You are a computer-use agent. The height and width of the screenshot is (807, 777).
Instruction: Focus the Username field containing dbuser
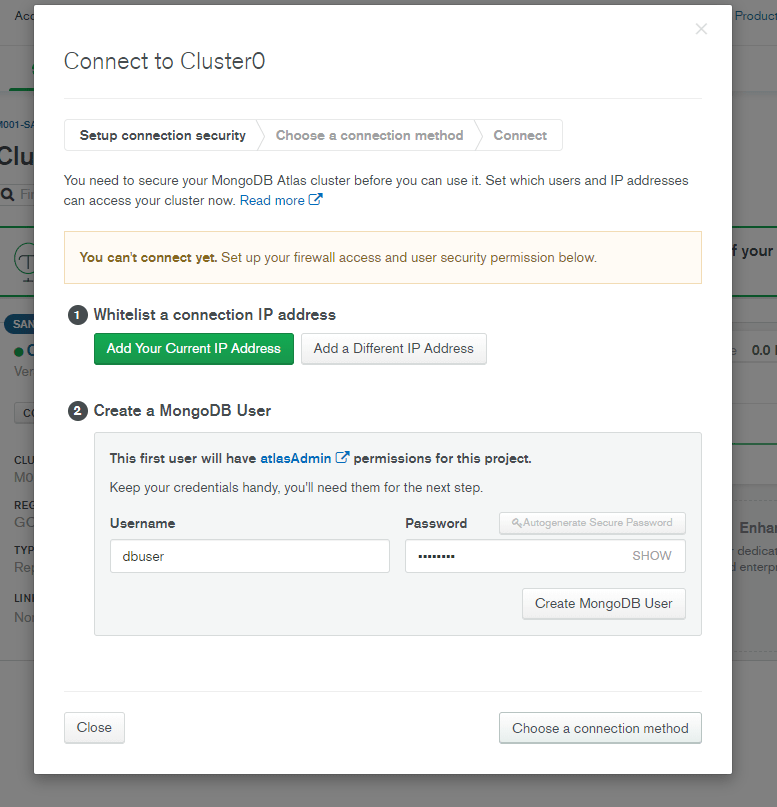pyautogui.click(x=250, y=556)
